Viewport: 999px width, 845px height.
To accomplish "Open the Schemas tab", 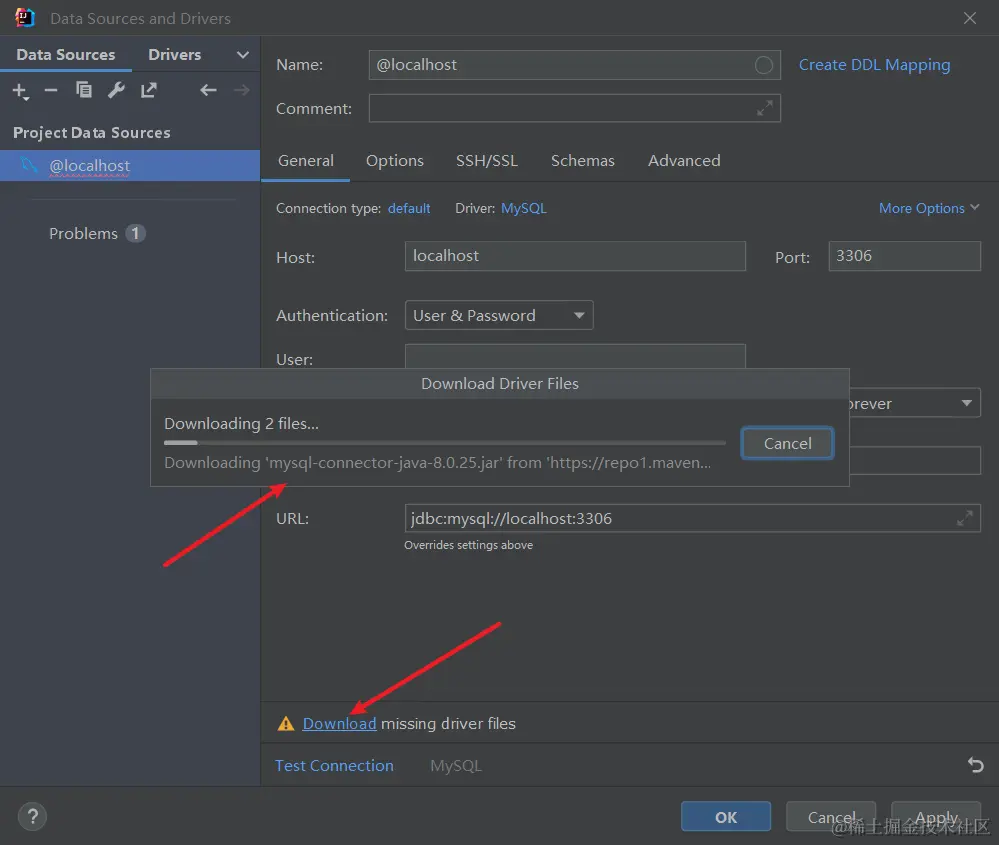I will (x=582, y=161).
